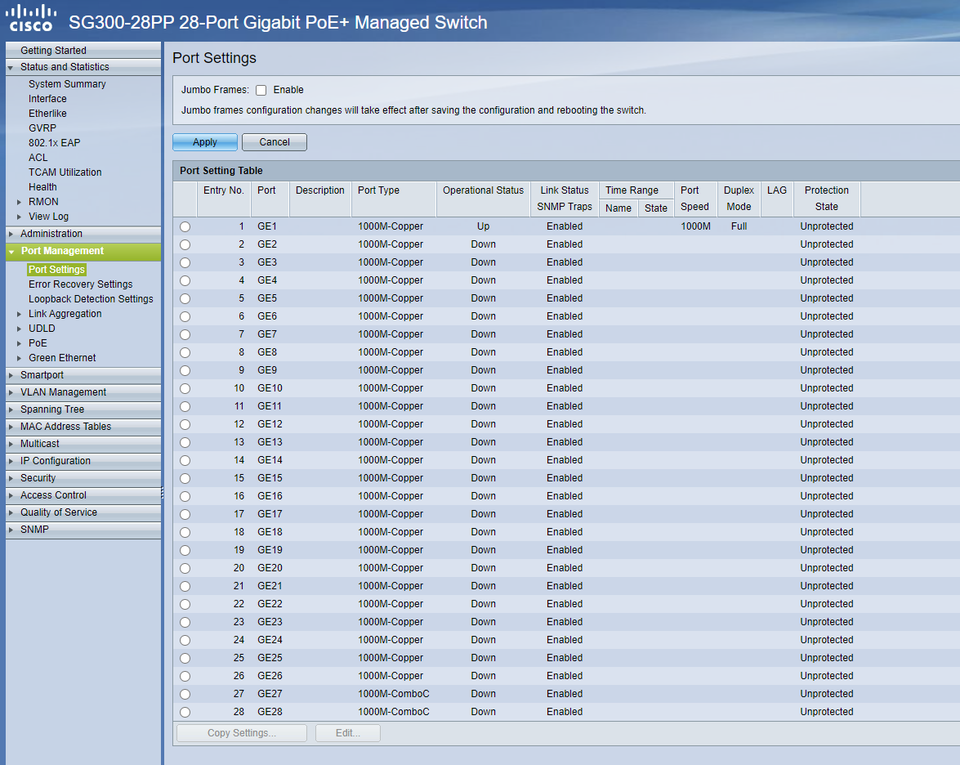
Task: Choose the GE28 port radio button
Action: (x=185, y=713)
